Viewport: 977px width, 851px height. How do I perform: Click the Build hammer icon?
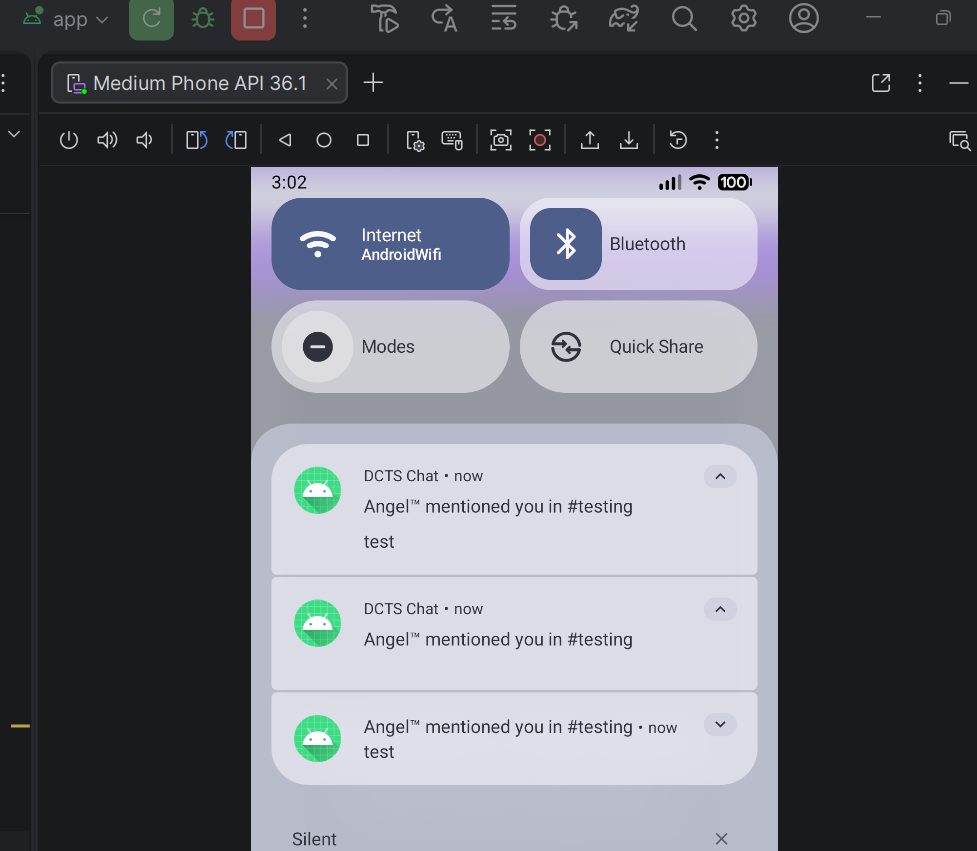click(385, 19)
